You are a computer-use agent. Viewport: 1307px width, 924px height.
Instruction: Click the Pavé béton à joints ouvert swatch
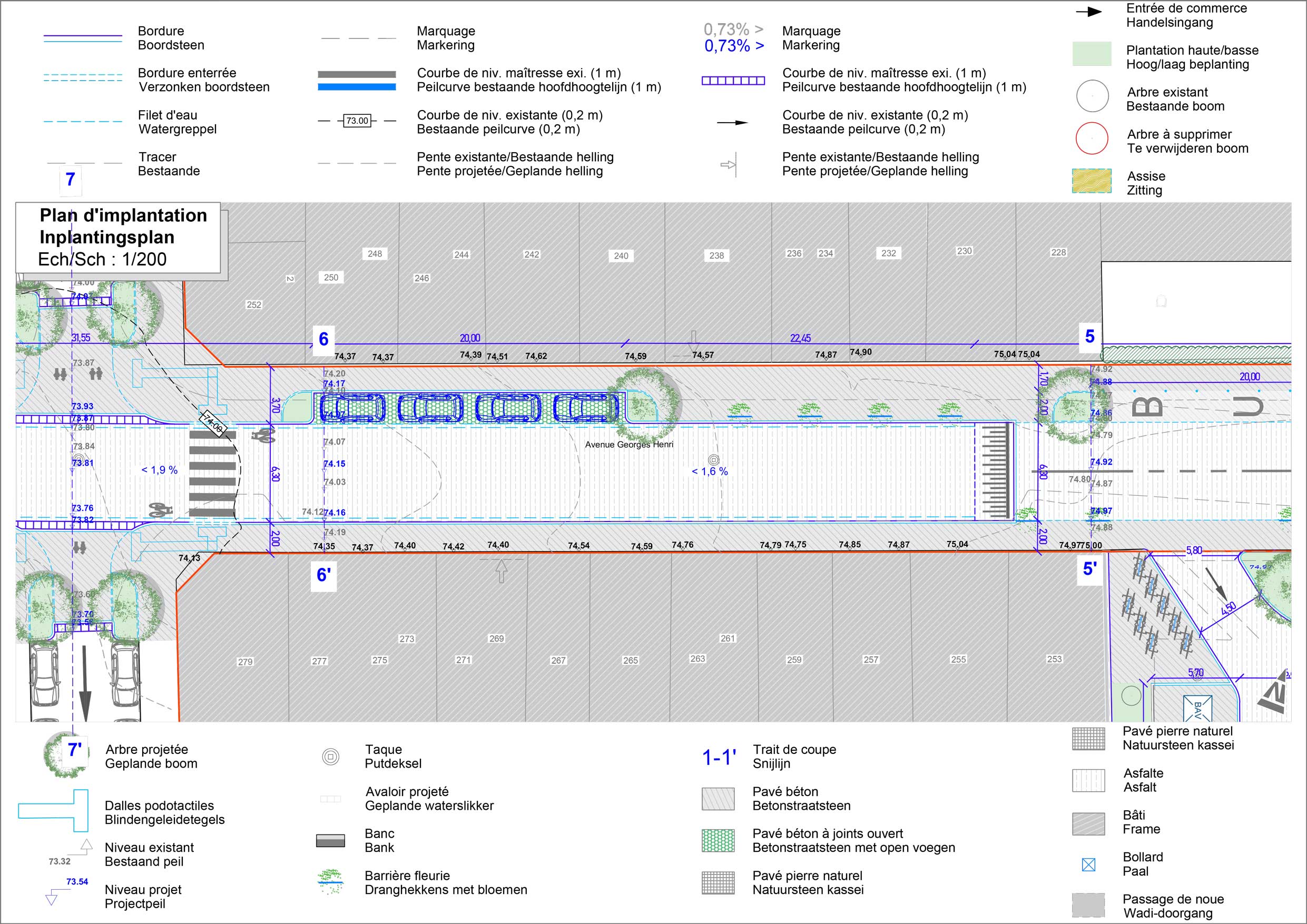tap(719, 840)
